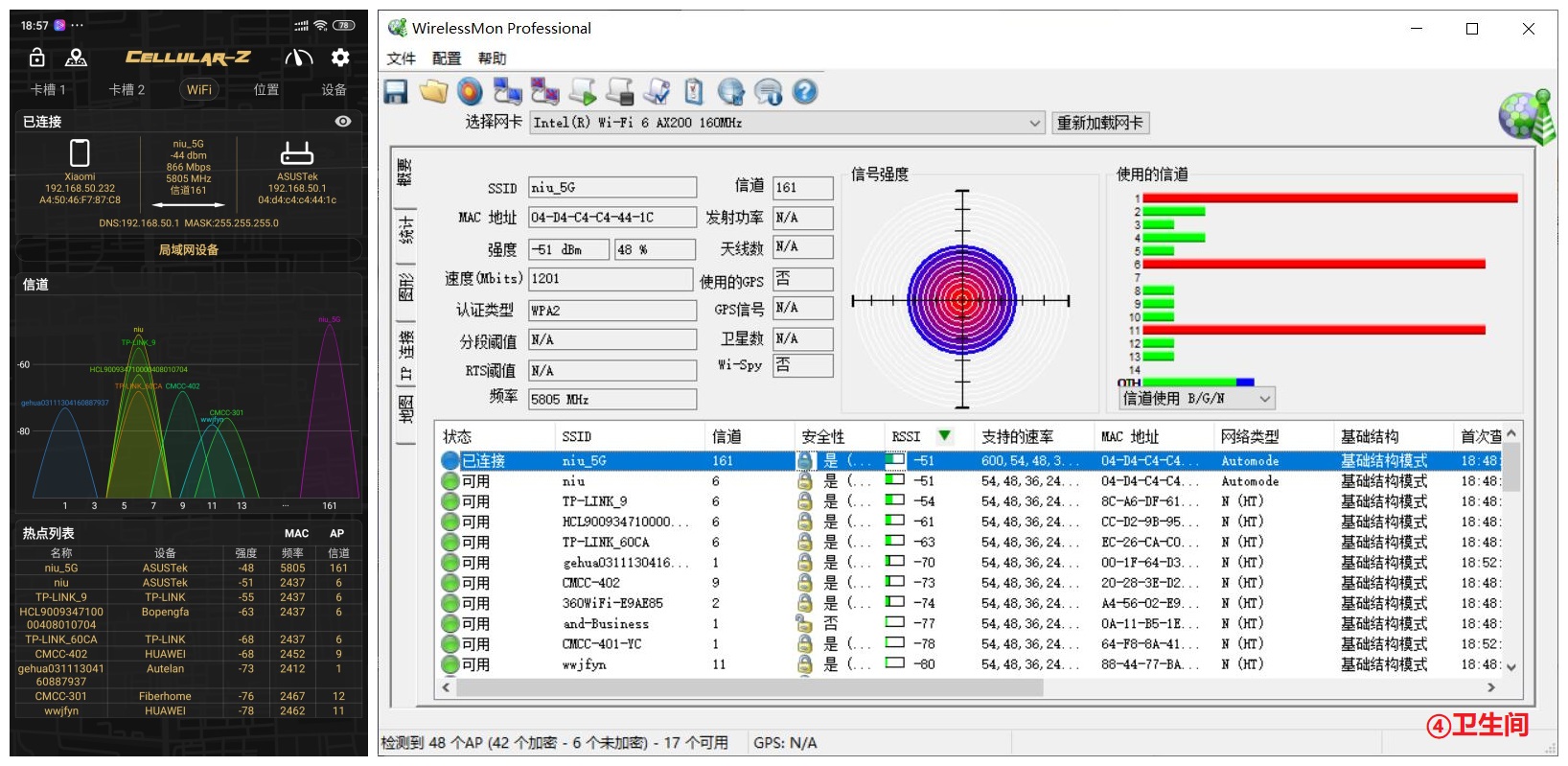Click the network list scroll-down arrow
1568x766 pixels.
tap(1511, 667)
